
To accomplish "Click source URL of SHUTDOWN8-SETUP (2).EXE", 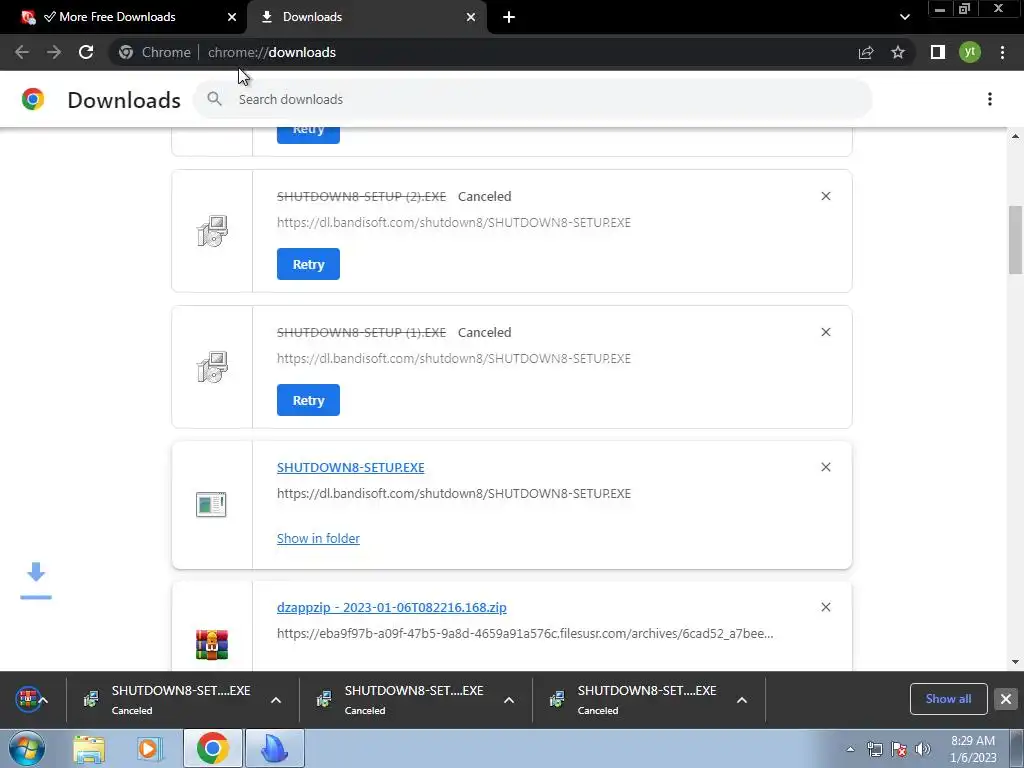I will click(x=454, y=223).
